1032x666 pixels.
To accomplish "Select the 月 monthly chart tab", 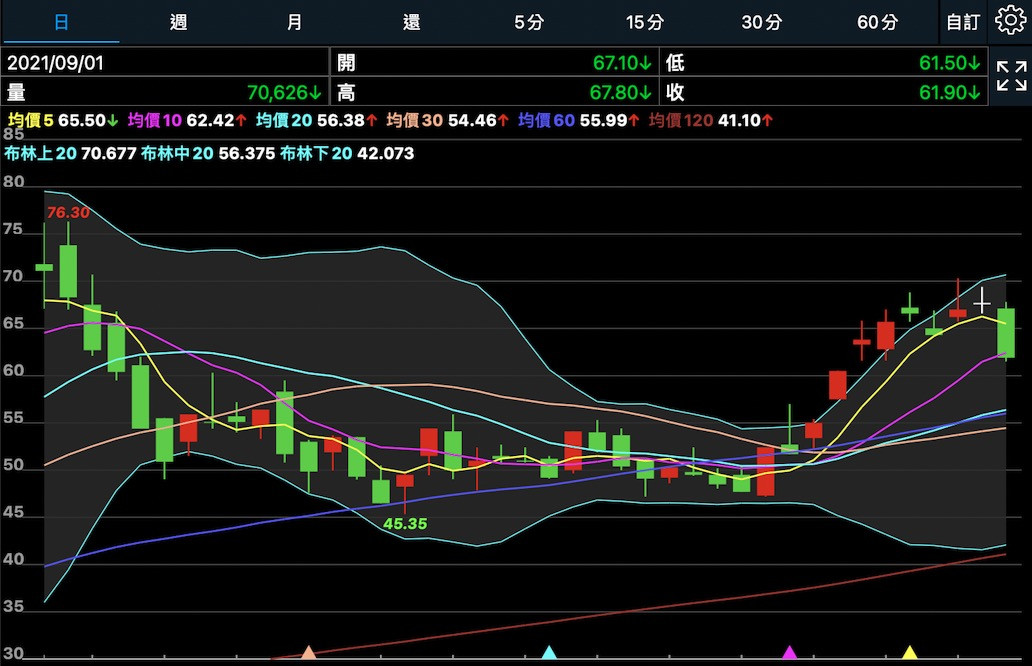I will [294, 22].
